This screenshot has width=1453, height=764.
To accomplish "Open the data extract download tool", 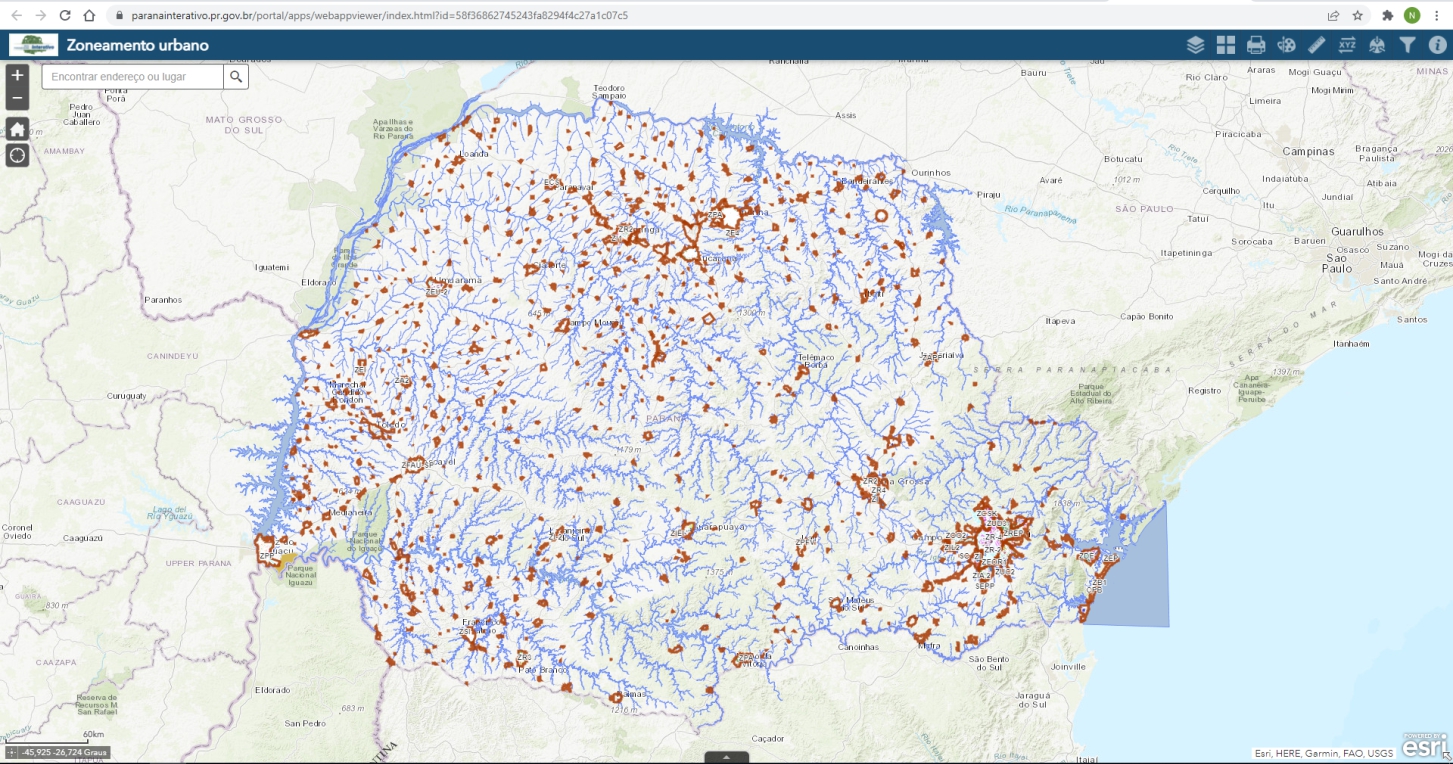I will [x=1377, y=45].
